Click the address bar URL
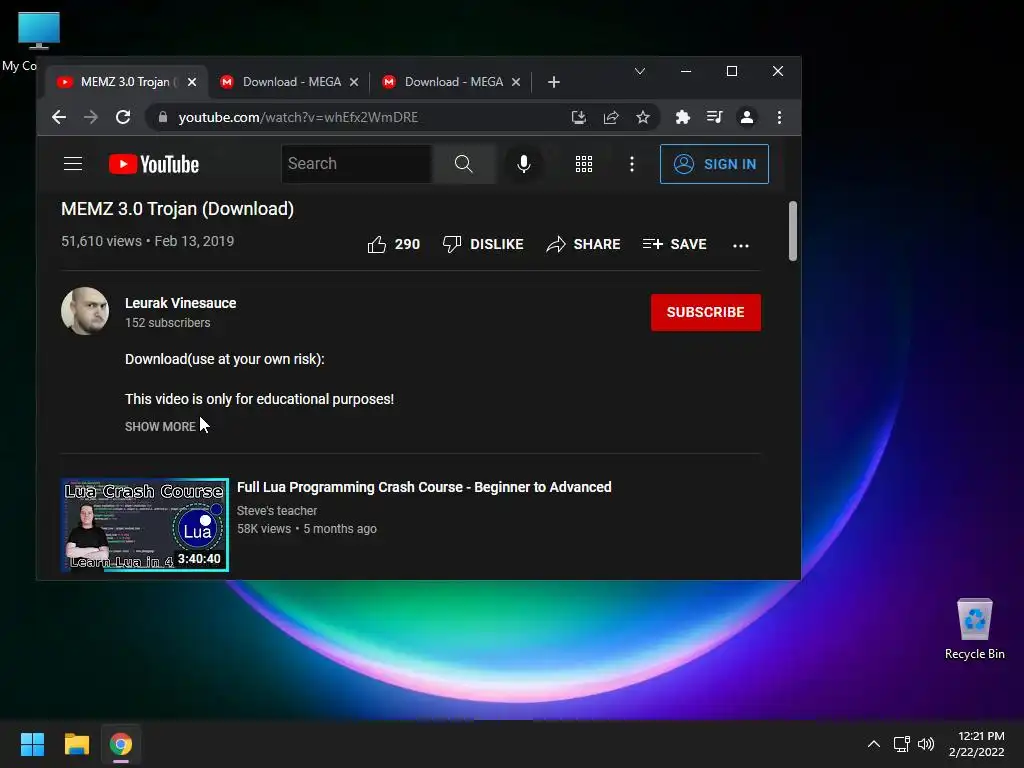 [x=298, y=118]
